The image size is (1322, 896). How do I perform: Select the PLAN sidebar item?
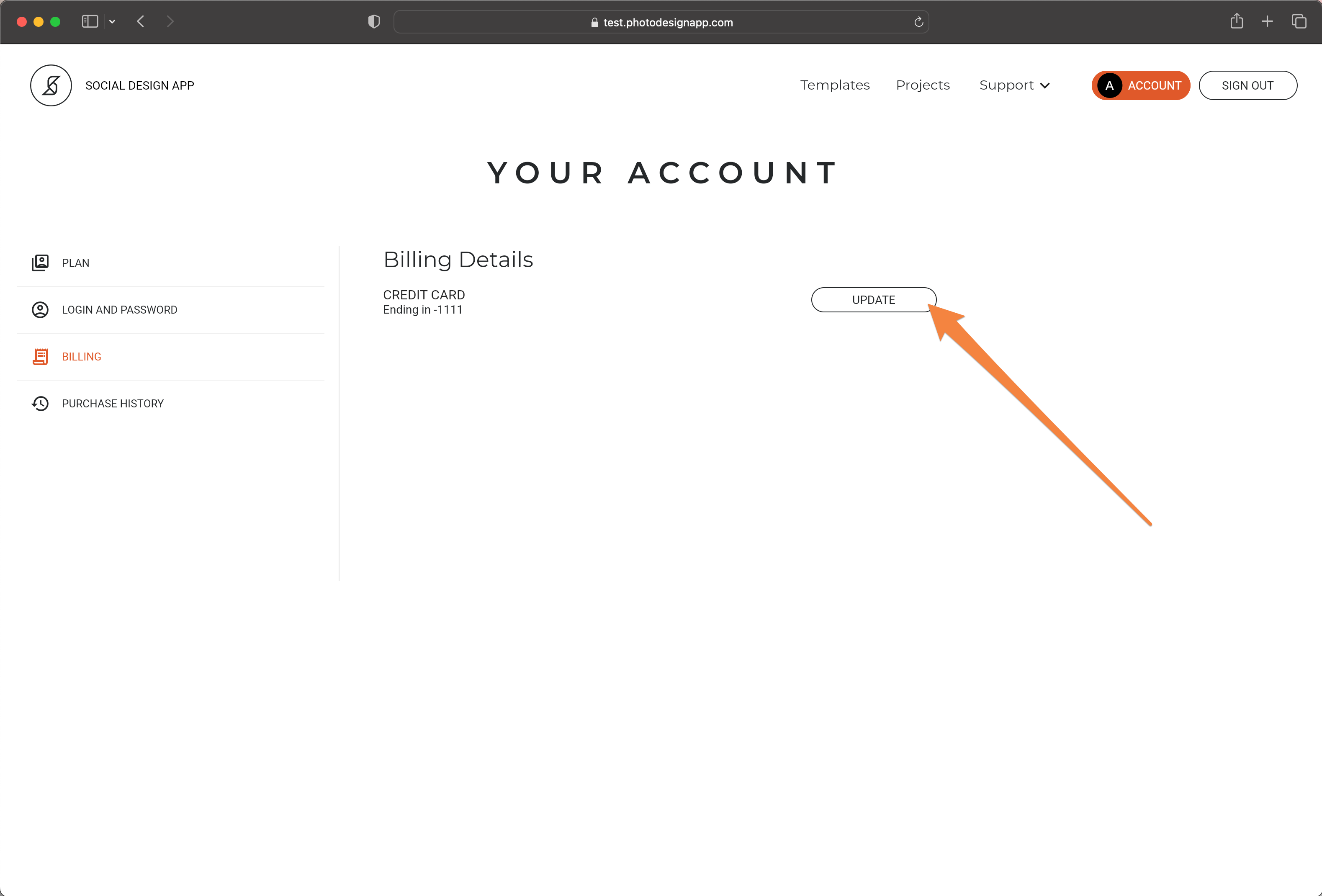pos(171,263)
